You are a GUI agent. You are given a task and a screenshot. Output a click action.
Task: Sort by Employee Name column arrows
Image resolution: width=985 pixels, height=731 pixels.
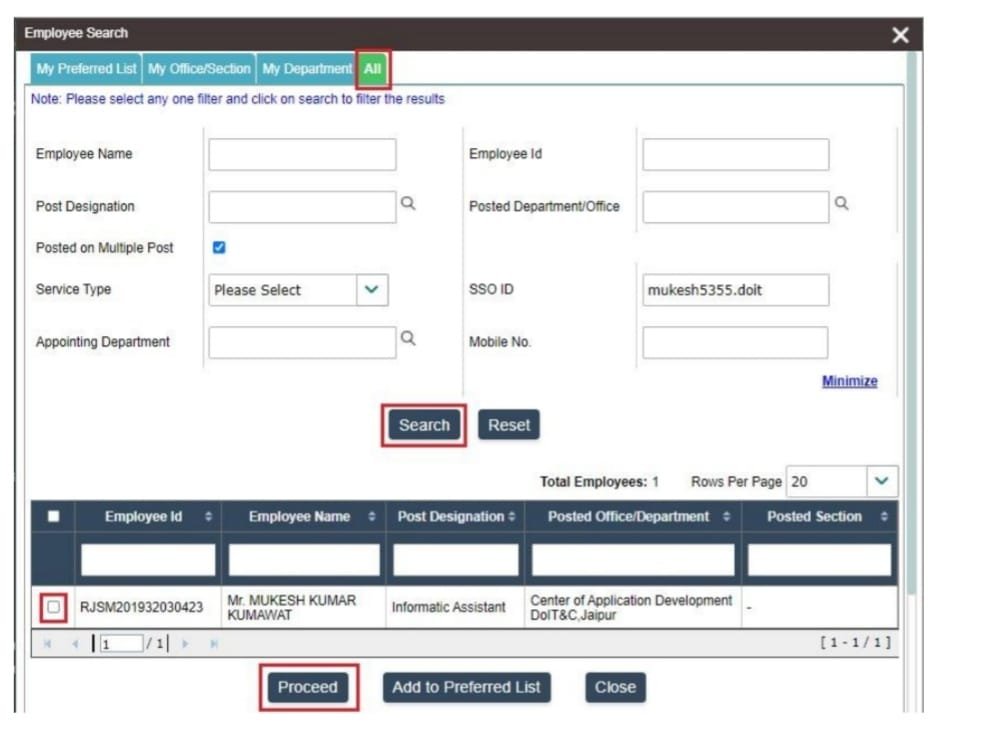click(371, 516)
